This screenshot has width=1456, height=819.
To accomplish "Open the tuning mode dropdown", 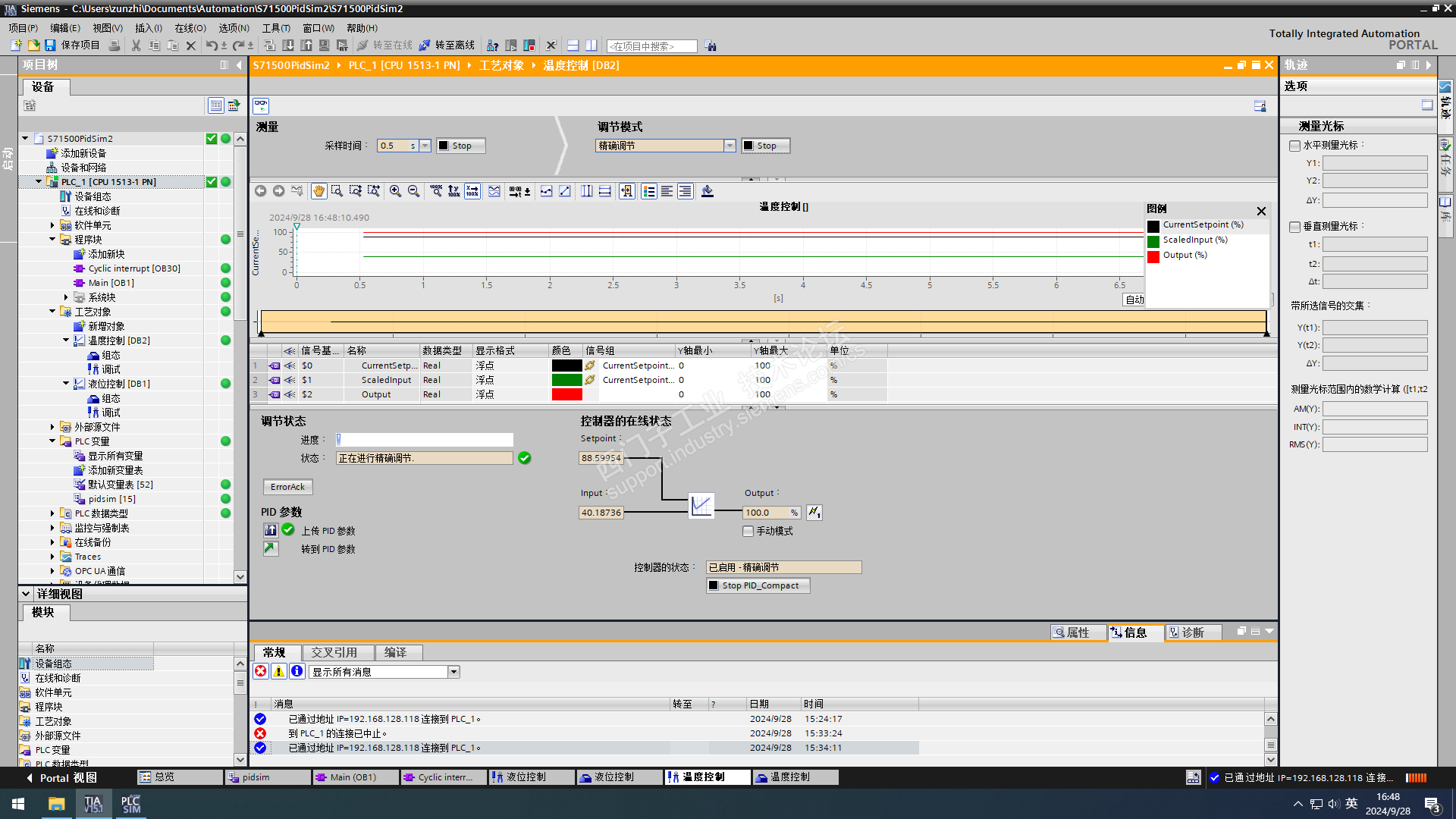I will [730, 146].
